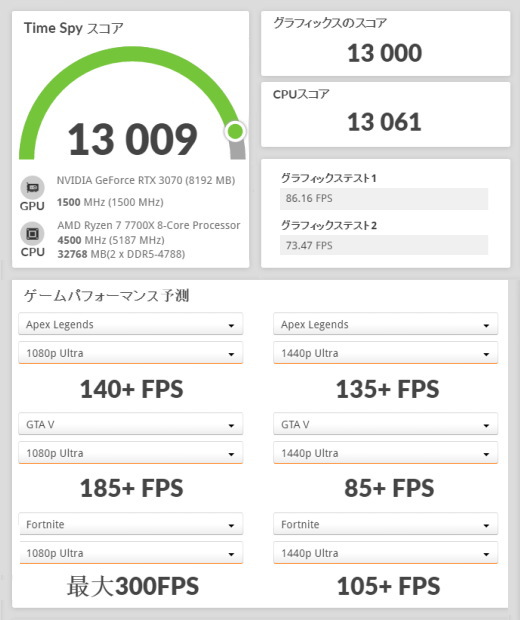Screen dimensions: 520x620
Task: Open the left Apex Legends game dropdown
Action: 130,324
